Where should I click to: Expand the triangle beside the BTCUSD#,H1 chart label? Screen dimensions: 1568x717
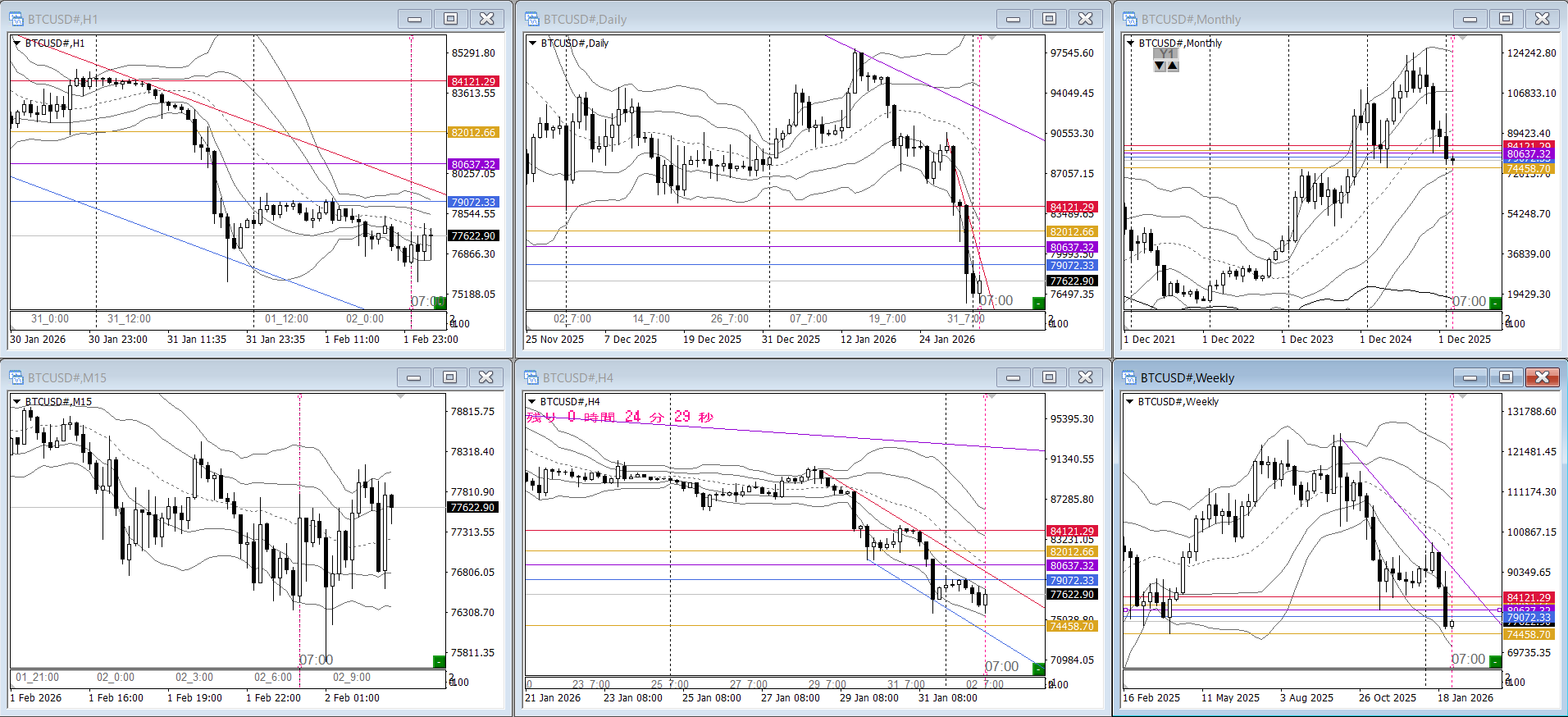(17, 43)
